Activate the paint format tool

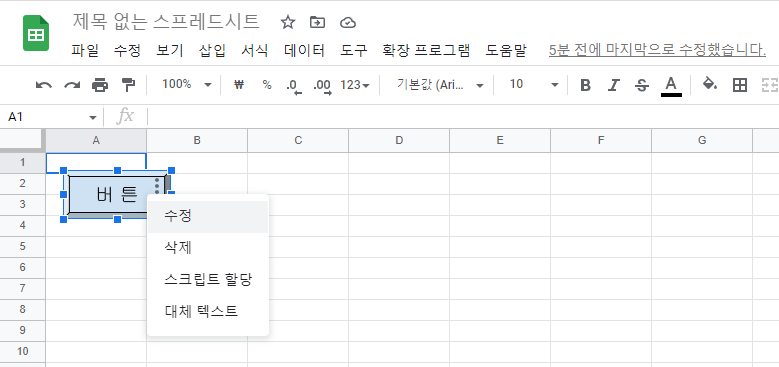coord(128,85)
